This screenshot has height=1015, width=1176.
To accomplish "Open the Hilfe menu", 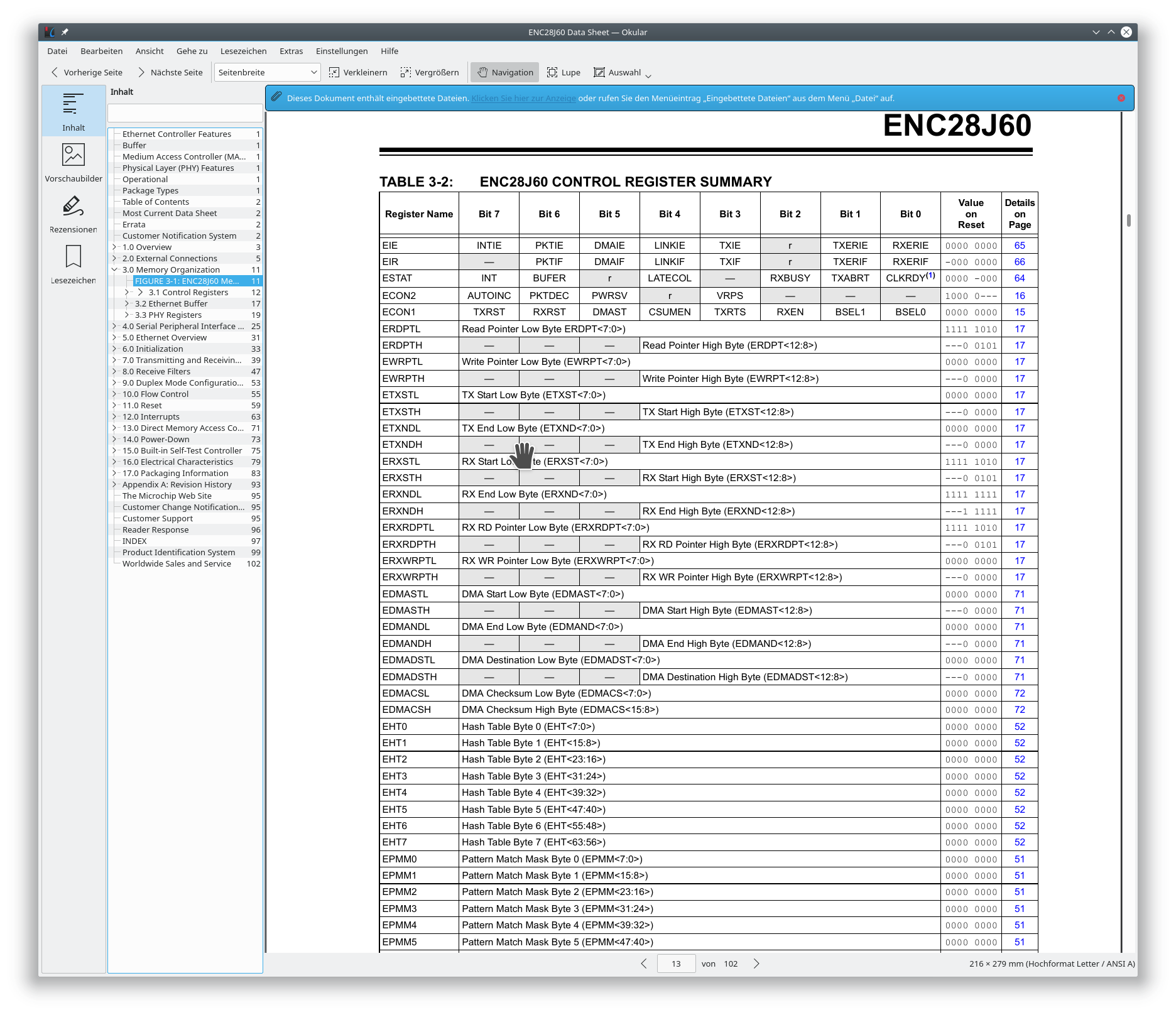I will pos(389,51).
